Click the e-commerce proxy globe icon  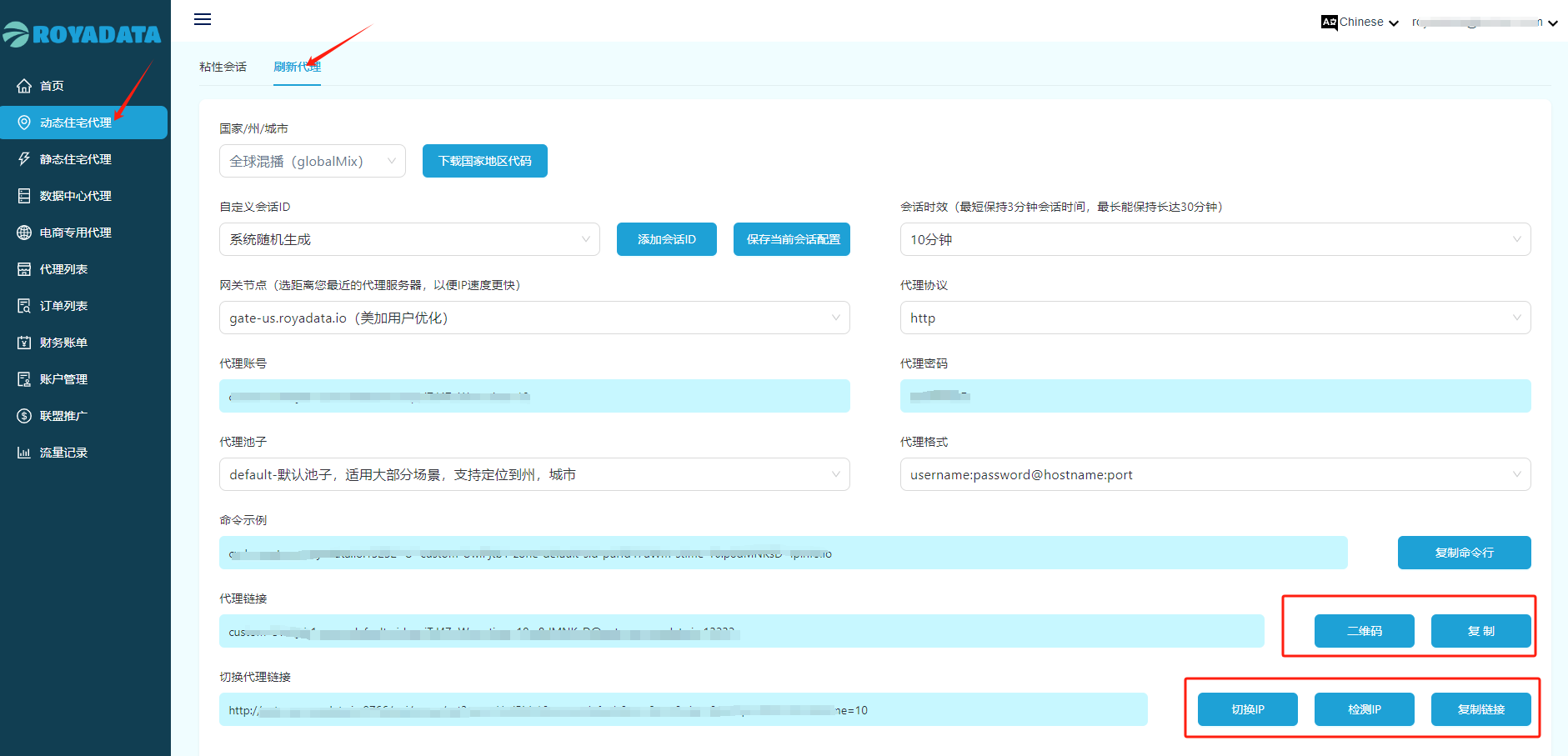[24, 233]
